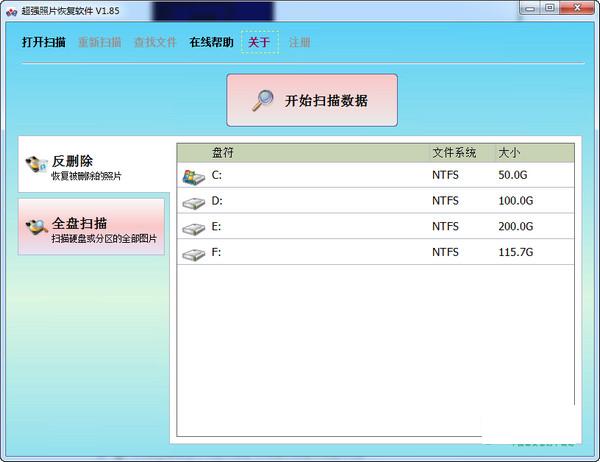The width and height of the screenshot is (600, 462).
Task: Select the 全盘扫描 full scan icon
Action: 37,227
